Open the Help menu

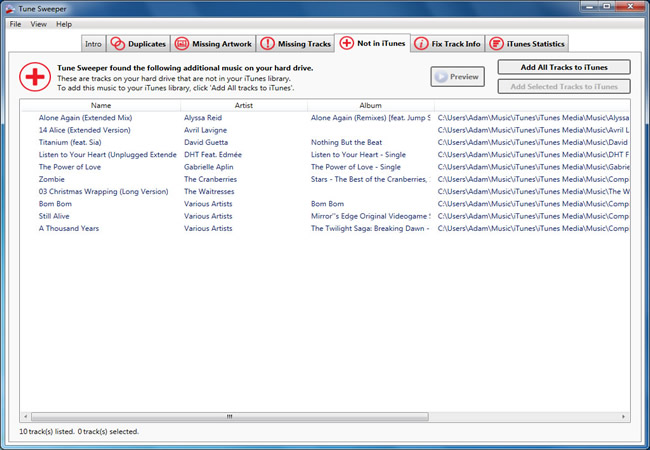pos(64,24)
